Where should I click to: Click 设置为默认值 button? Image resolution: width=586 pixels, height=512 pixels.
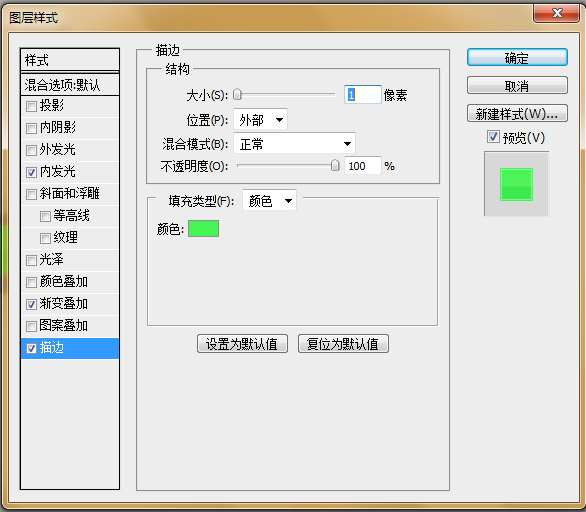[x=242, y=344]
